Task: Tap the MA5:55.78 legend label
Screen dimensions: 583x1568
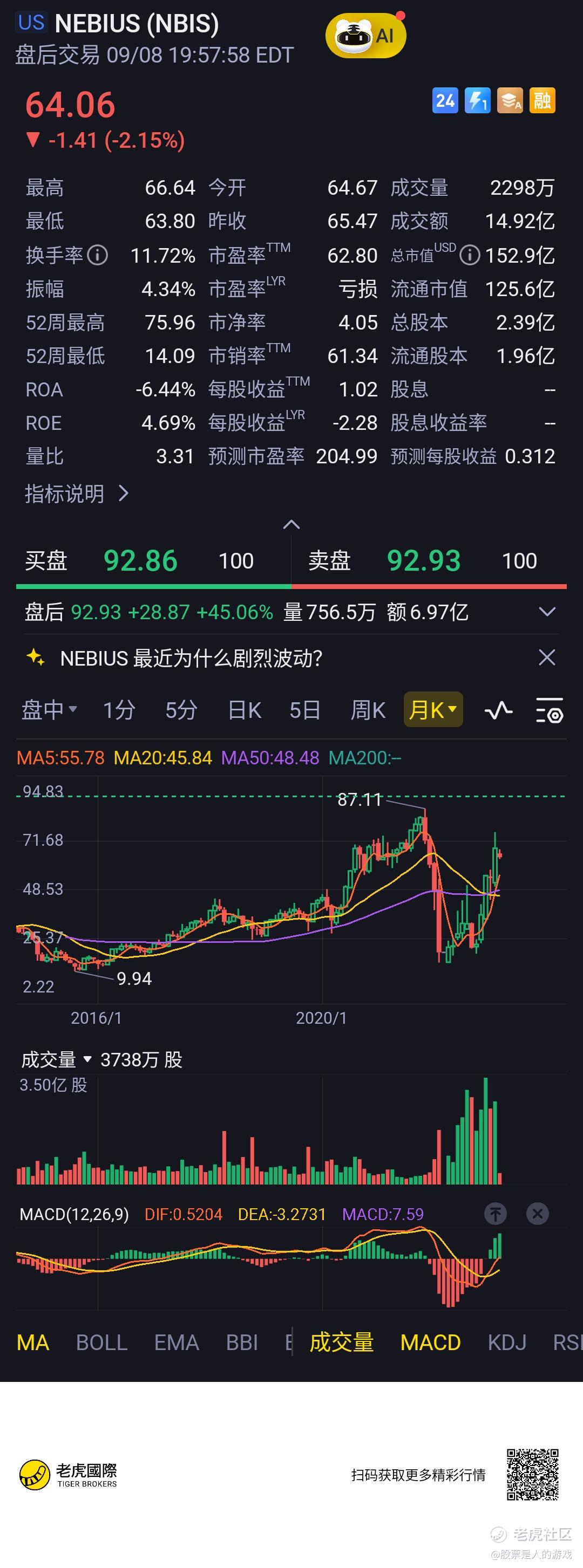Action: [60, 758]
